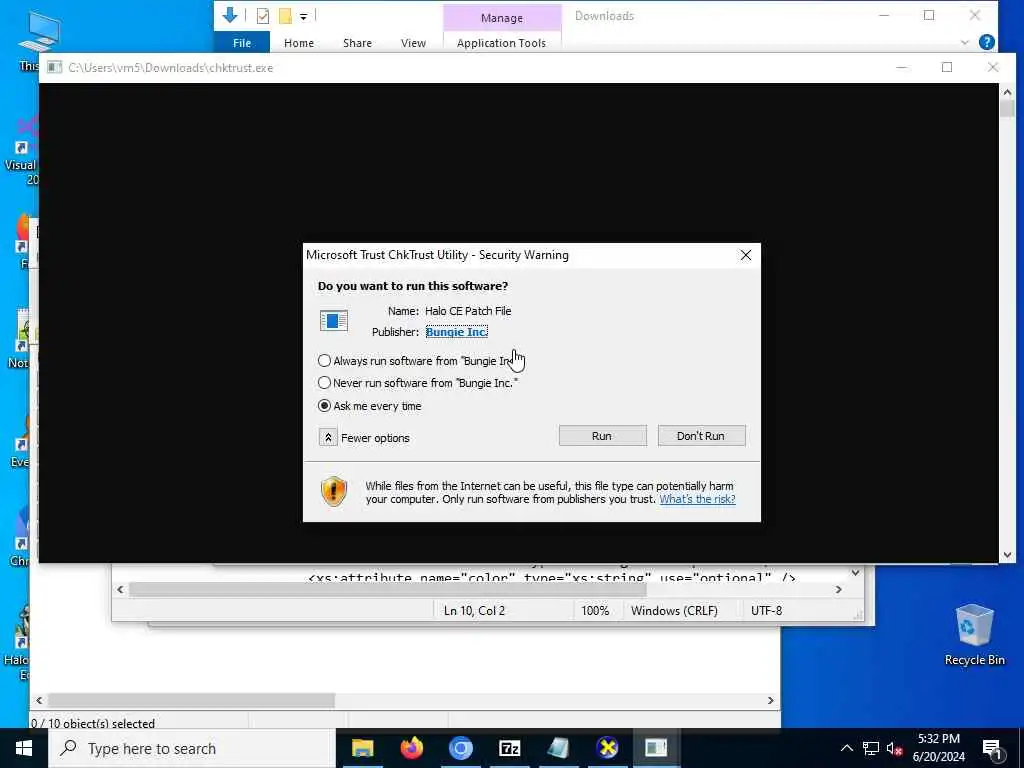1024x768 pixels.
Task: Click Ln 10, Col 2 status text
Action: pyautogui.click(x=475, y=611)
